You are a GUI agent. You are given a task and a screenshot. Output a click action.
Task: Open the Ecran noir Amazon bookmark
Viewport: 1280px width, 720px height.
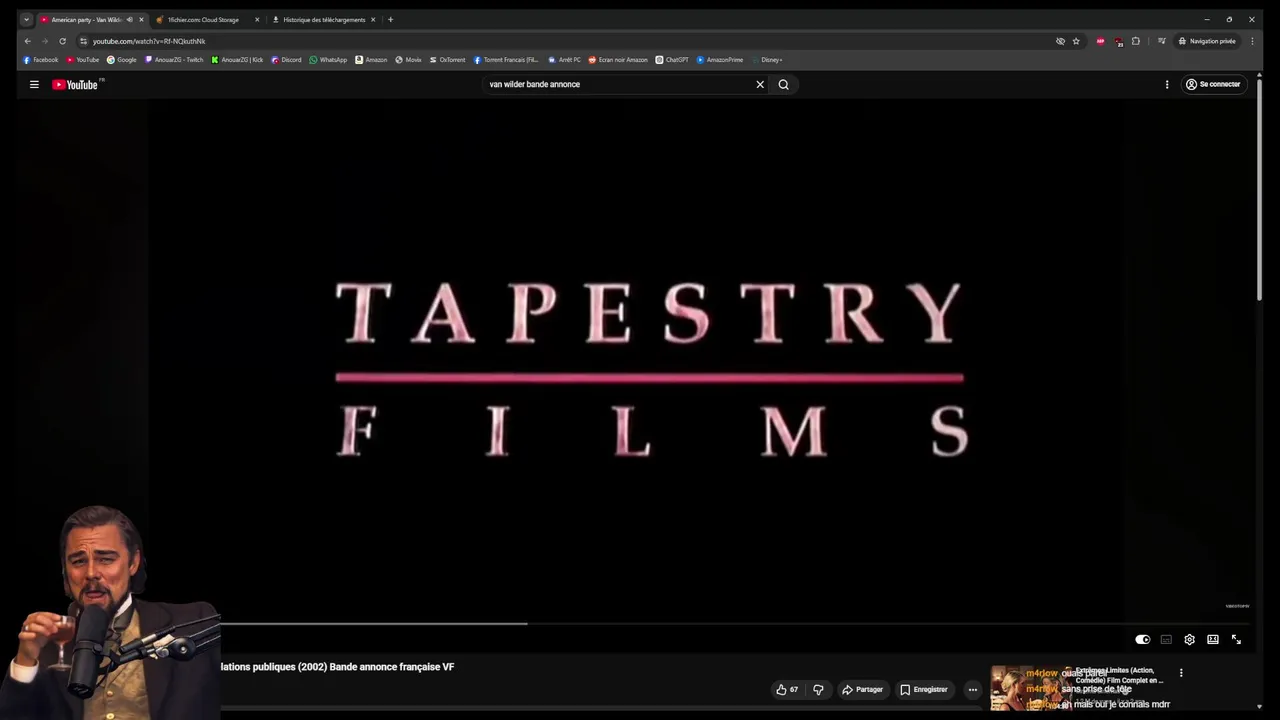[x=618, y=60]
